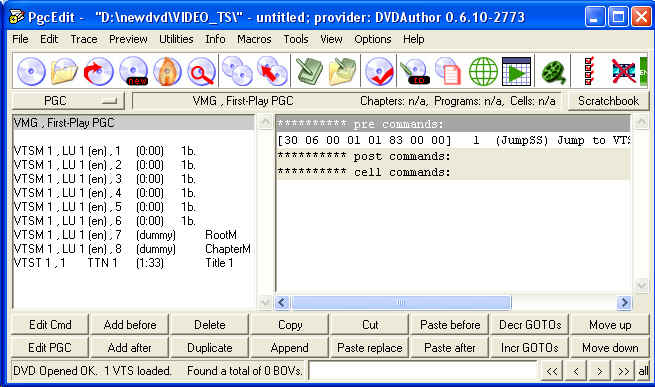Click the green pen notepad icon
The image size is (655, 387).
(309, 71)
